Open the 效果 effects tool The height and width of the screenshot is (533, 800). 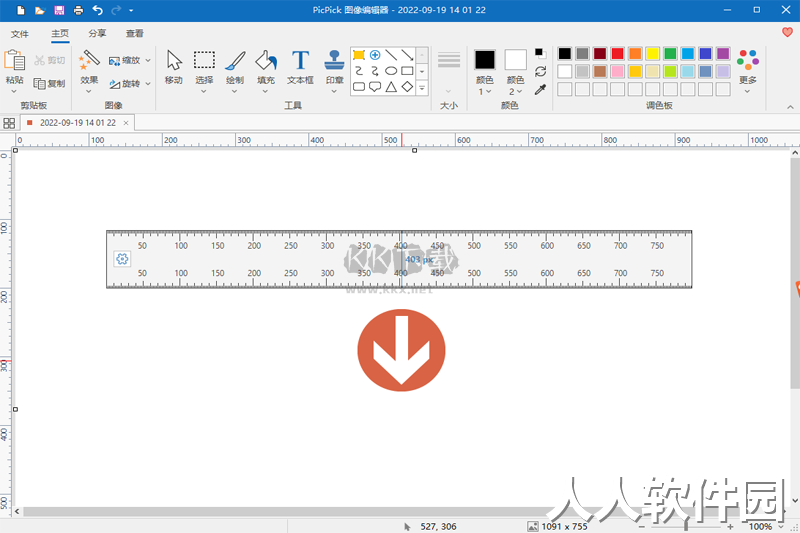89,70
